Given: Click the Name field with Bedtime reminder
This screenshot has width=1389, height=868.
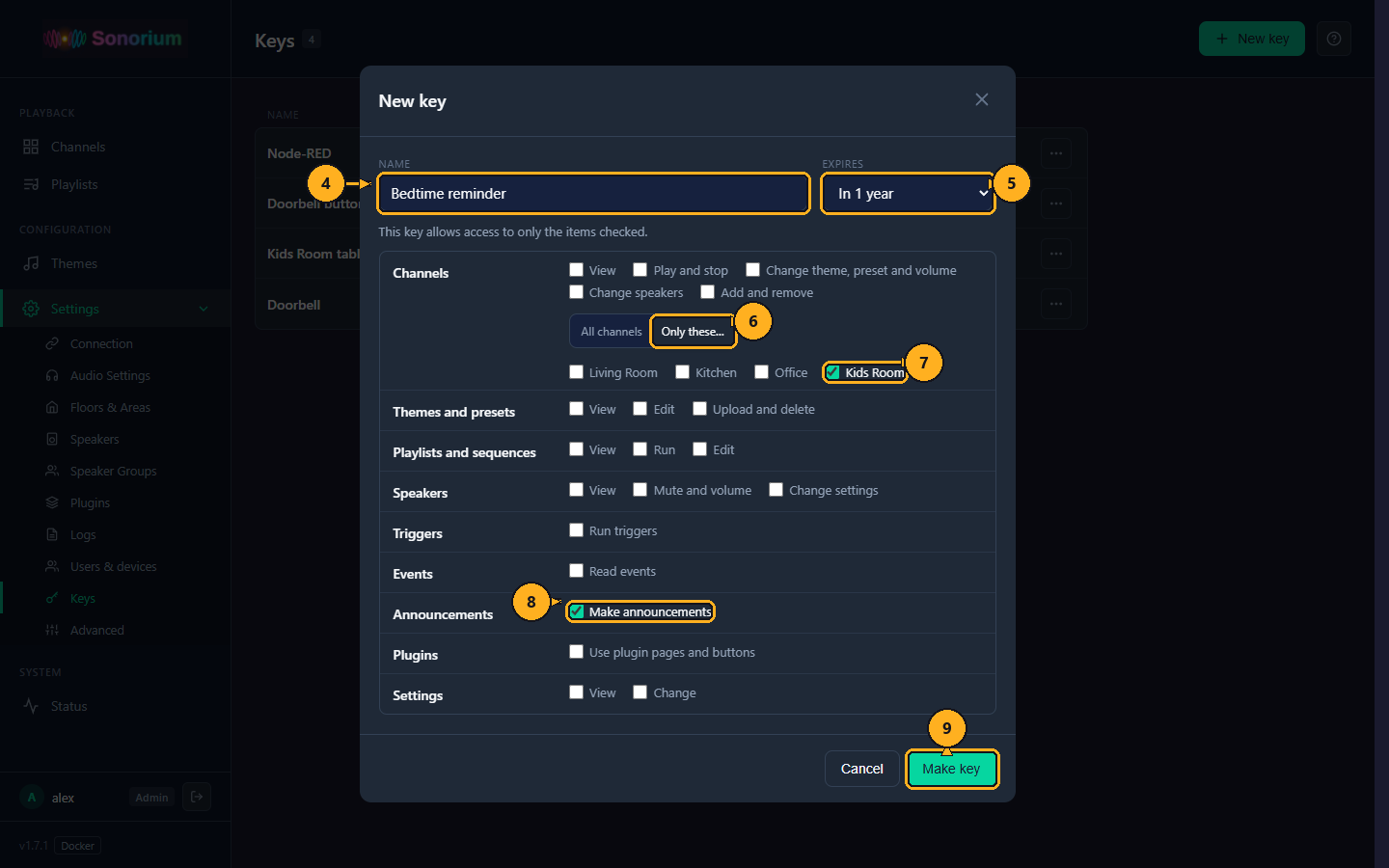Looking at the screenshot, I should click(x=593, y=194).
